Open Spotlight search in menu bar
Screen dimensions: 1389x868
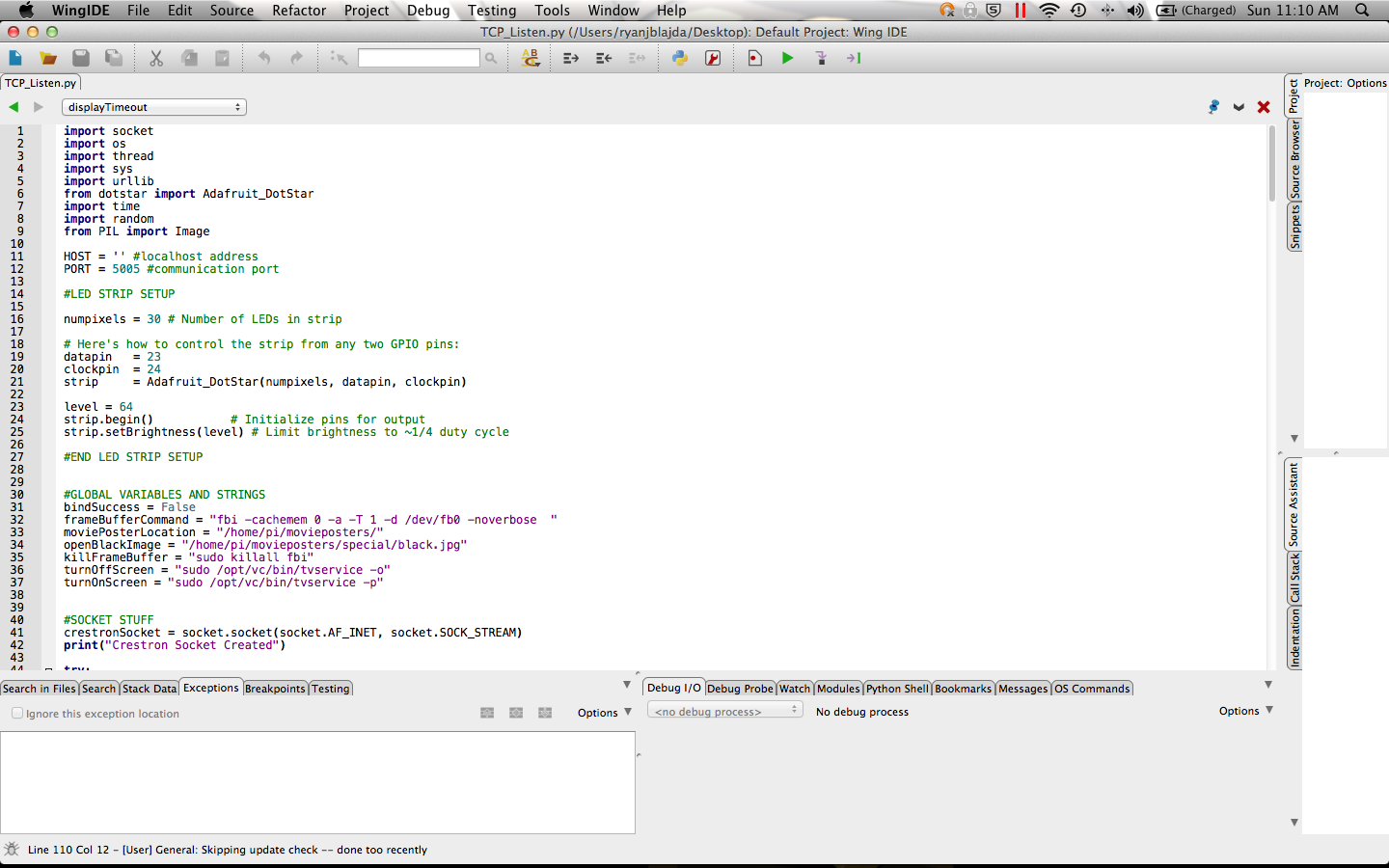tap(1362, 11)
